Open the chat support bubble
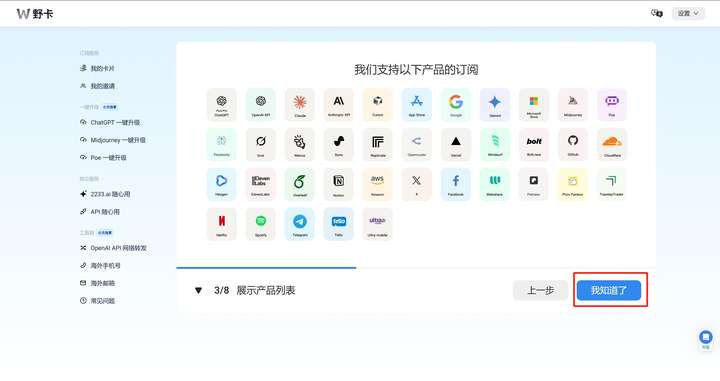The width and height of the screenshot is (720, 381). [705, 337]
